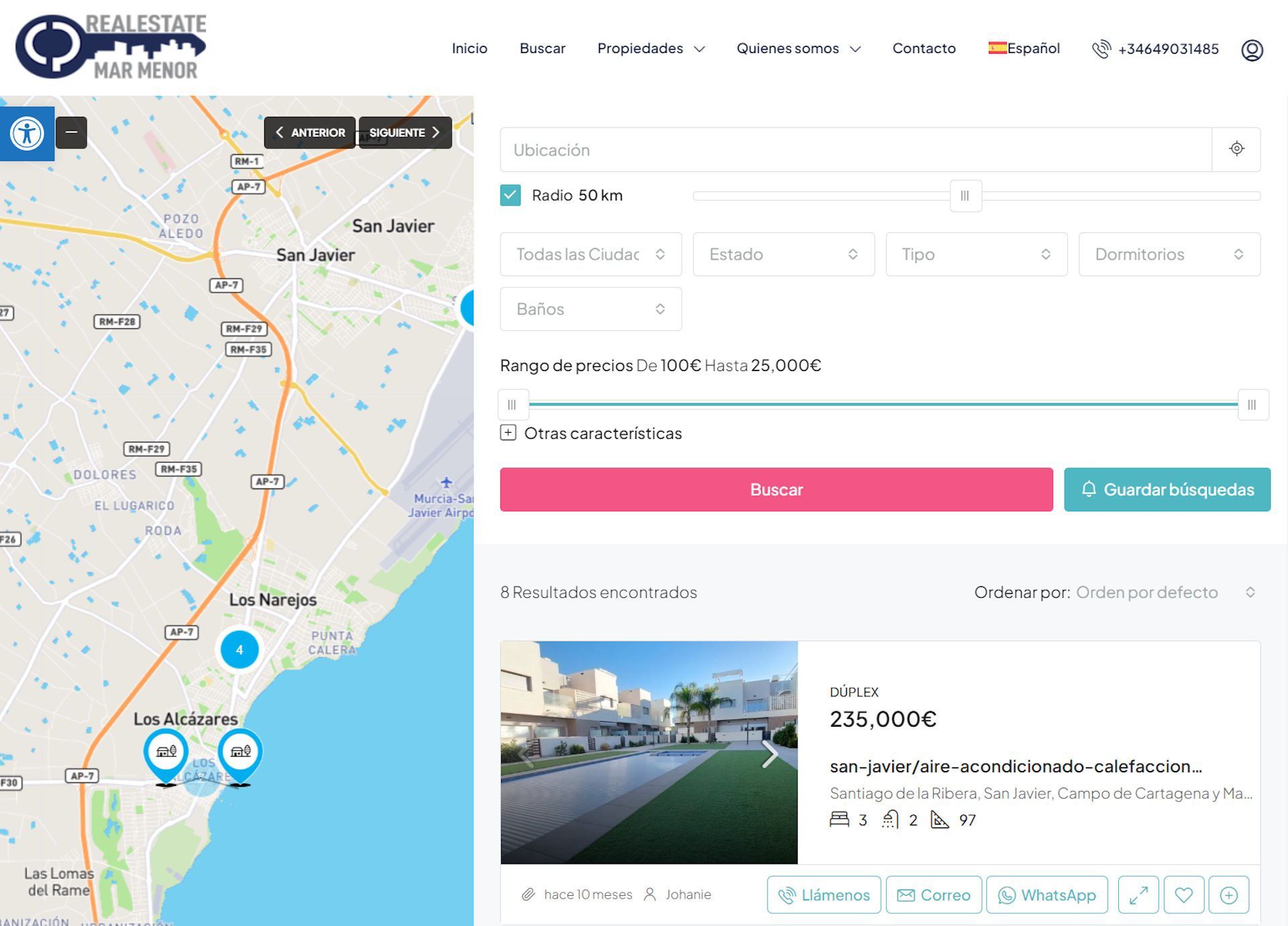Click the DÚPLEX property type label
The height and width of the screenshot is (926, 1288).
pos(854,692)
